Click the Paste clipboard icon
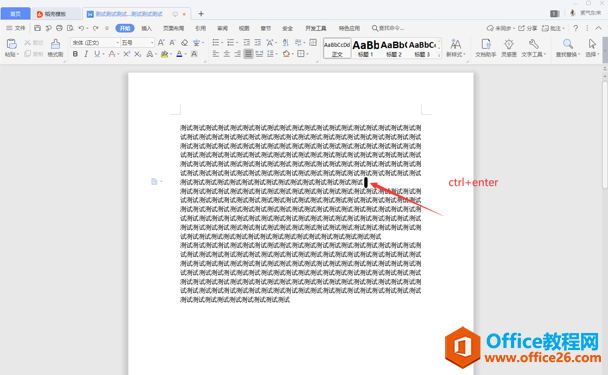 tap(12, 44)
